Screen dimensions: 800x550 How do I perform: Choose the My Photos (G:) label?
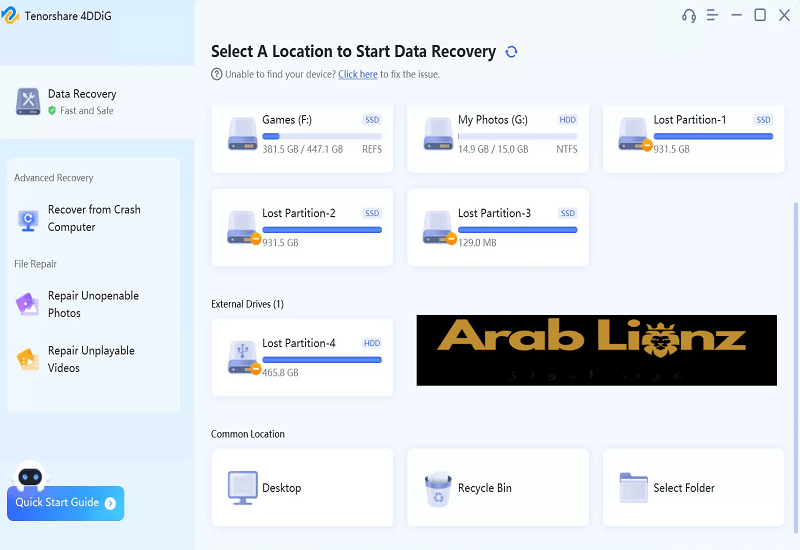493,120
